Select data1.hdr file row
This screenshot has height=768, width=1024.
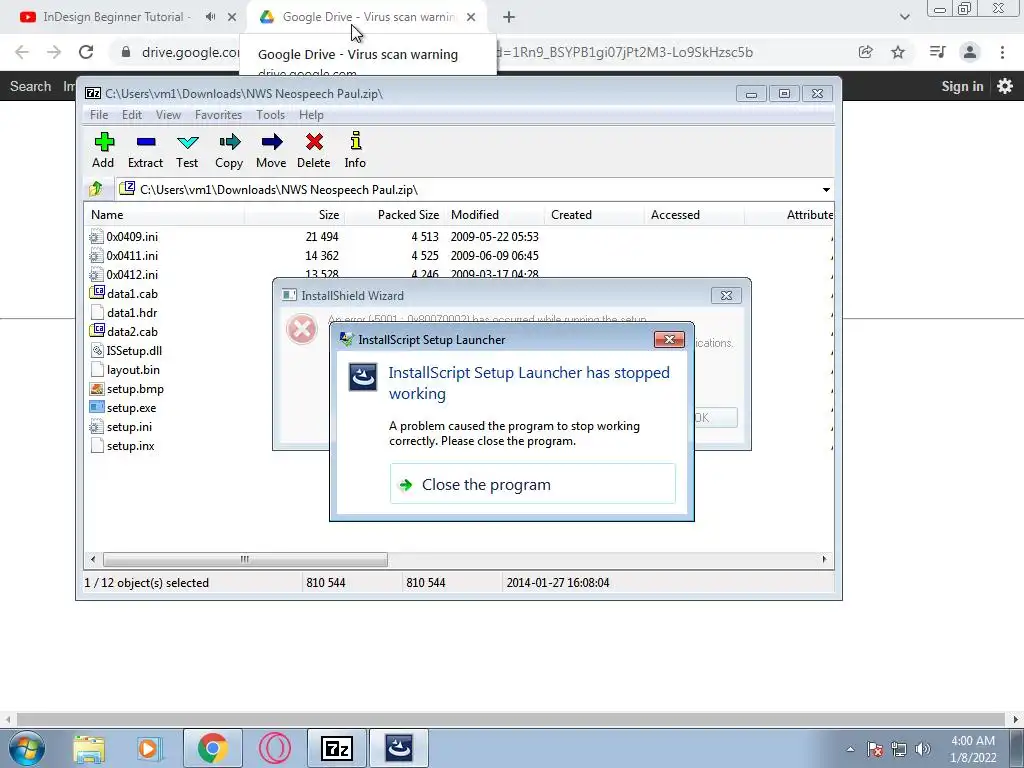[x=132, y=313]
